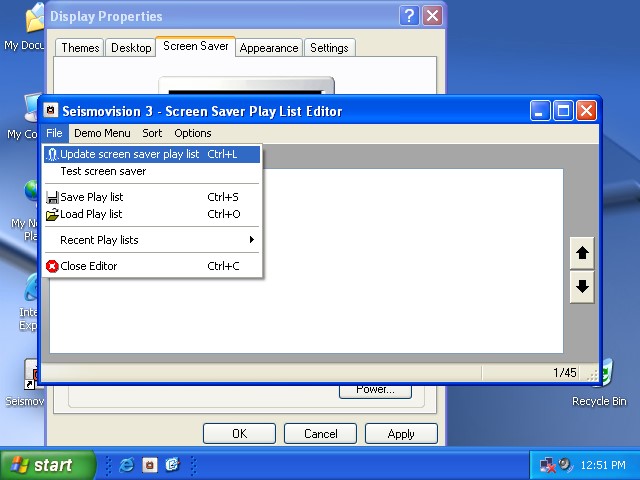Open the Options menu

(x=193, y=133)
